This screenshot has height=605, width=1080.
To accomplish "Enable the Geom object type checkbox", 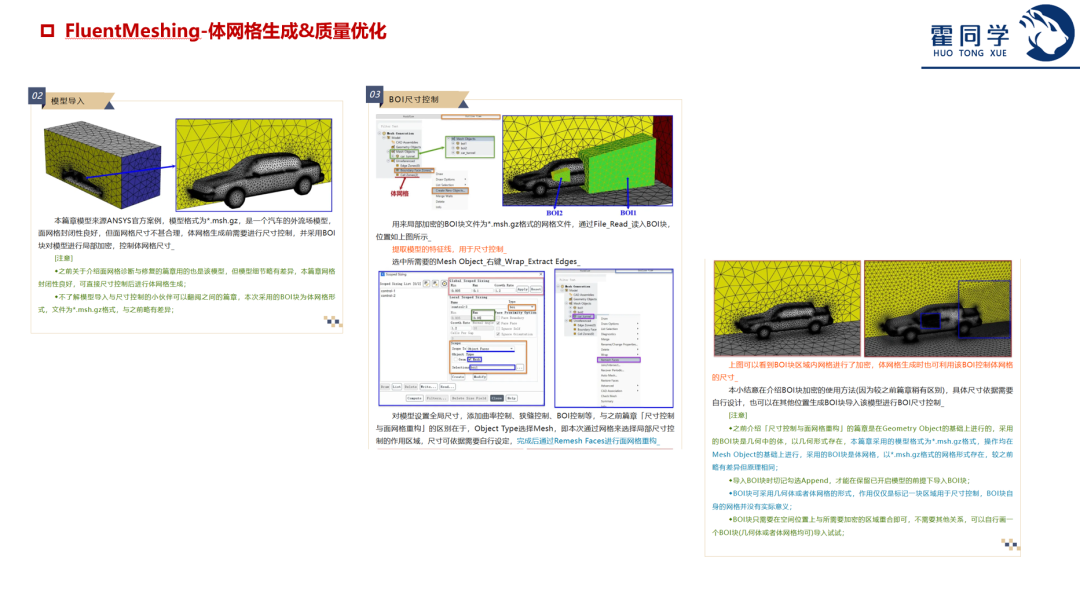I will [x=455, y=360].
